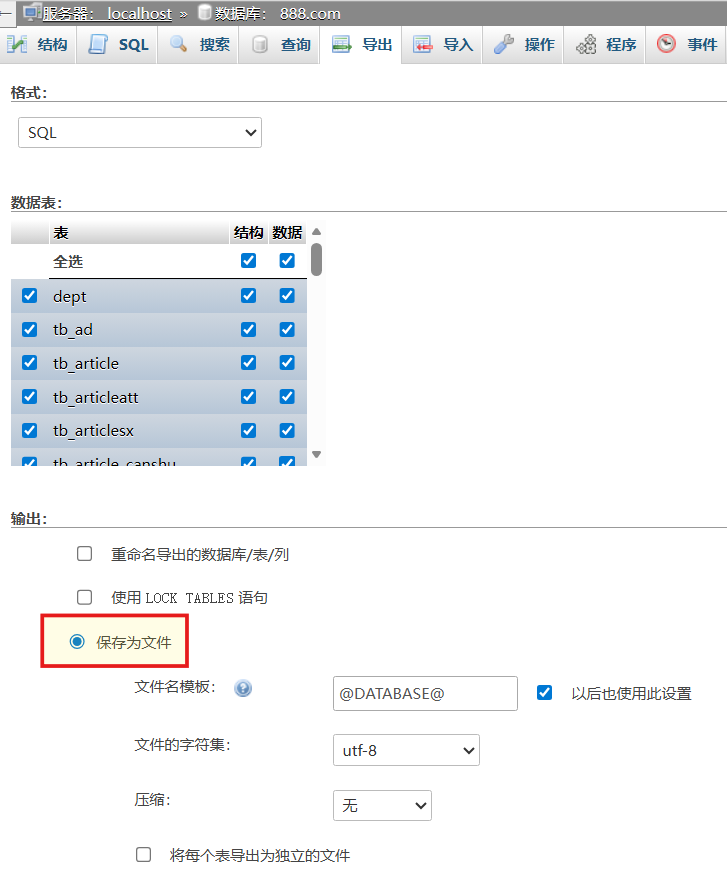Click the Routines (程序) gears icon
Image resolution: width=727 pixels, height=887 pixels.
coord(586,45)
